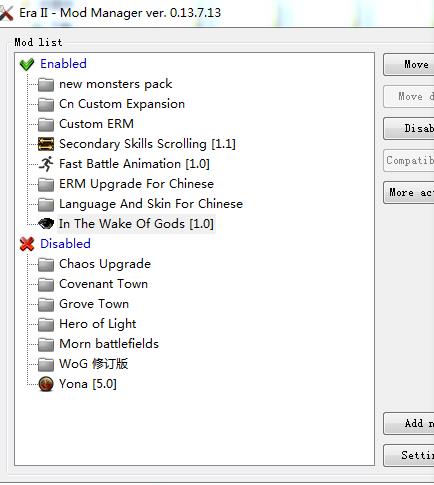The height and width of the screenshot is (485, 434).
Task: Click folder icon beside Cn Custom Expansion
Action: pyautogui.click(x=46, y=104)
